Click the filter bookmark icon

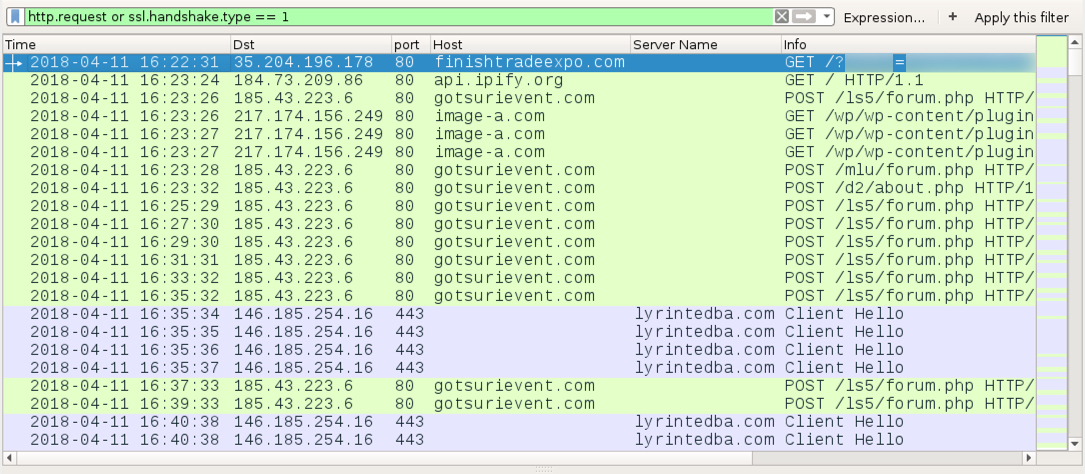[x=16, y=17]
